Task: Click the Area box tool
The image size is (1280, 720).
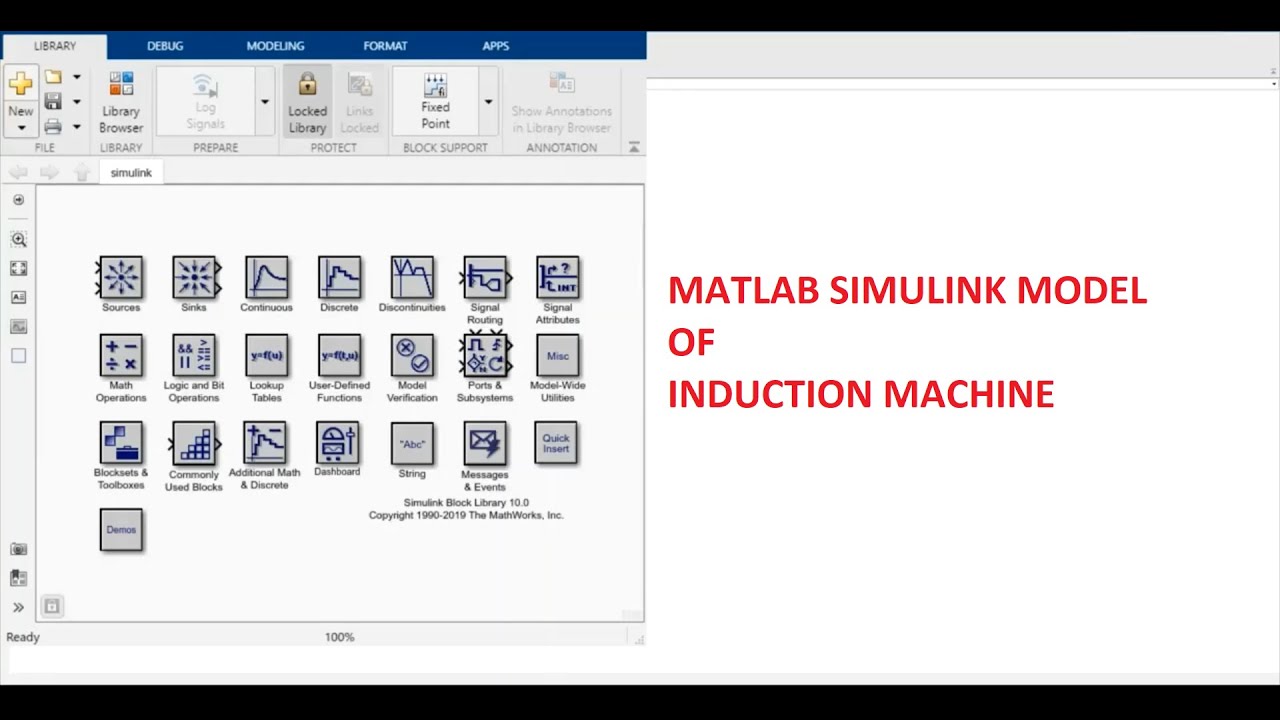Action: (x=18, y=356)
